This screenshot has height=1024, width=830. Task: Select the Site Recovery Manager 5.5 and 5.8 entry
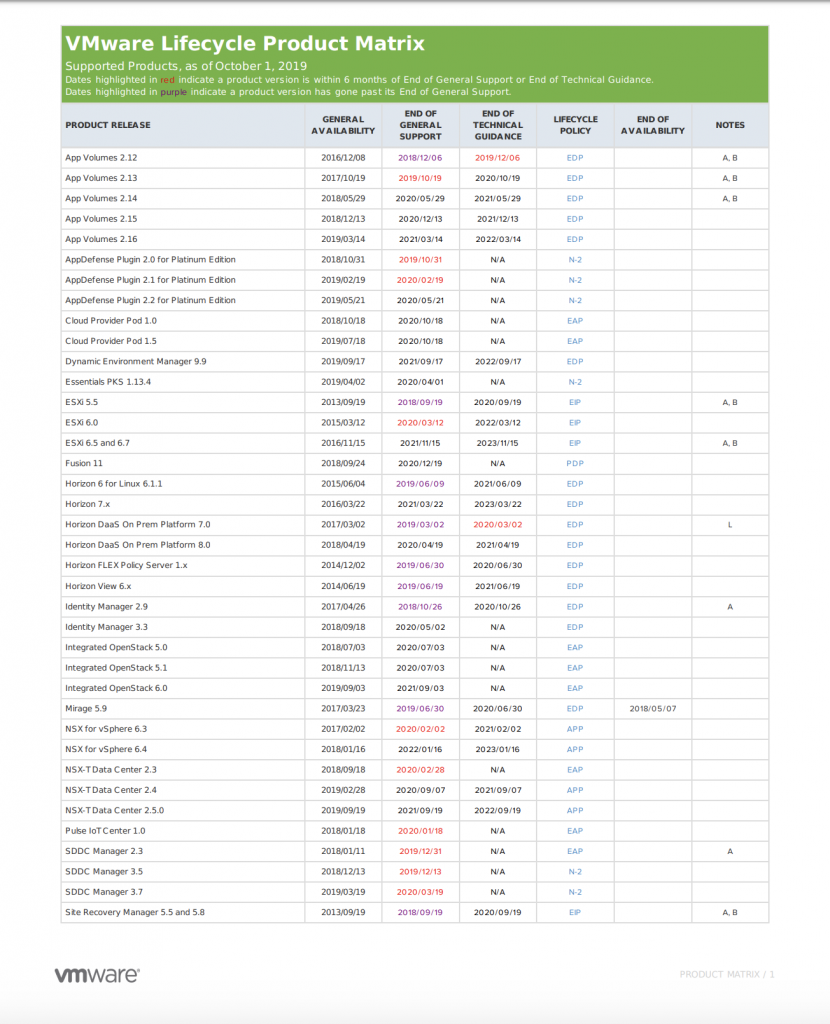(x=136, y=912)
